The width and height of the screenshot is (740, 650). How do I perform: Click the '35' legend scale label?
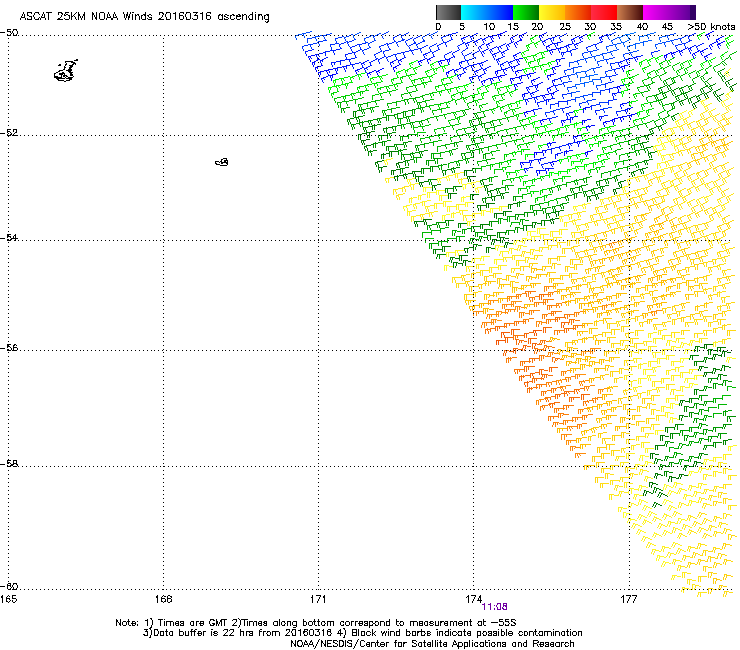(x=616, y=27)
